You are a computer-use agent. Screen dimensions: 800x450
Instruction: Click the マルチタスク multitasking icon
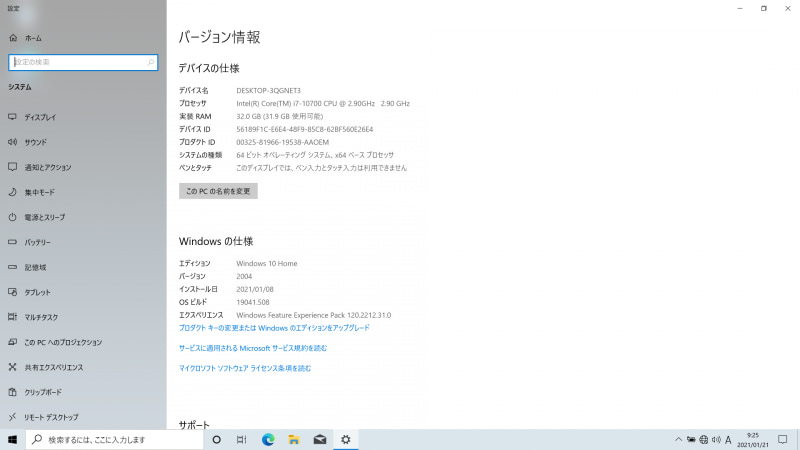point(13,317)
